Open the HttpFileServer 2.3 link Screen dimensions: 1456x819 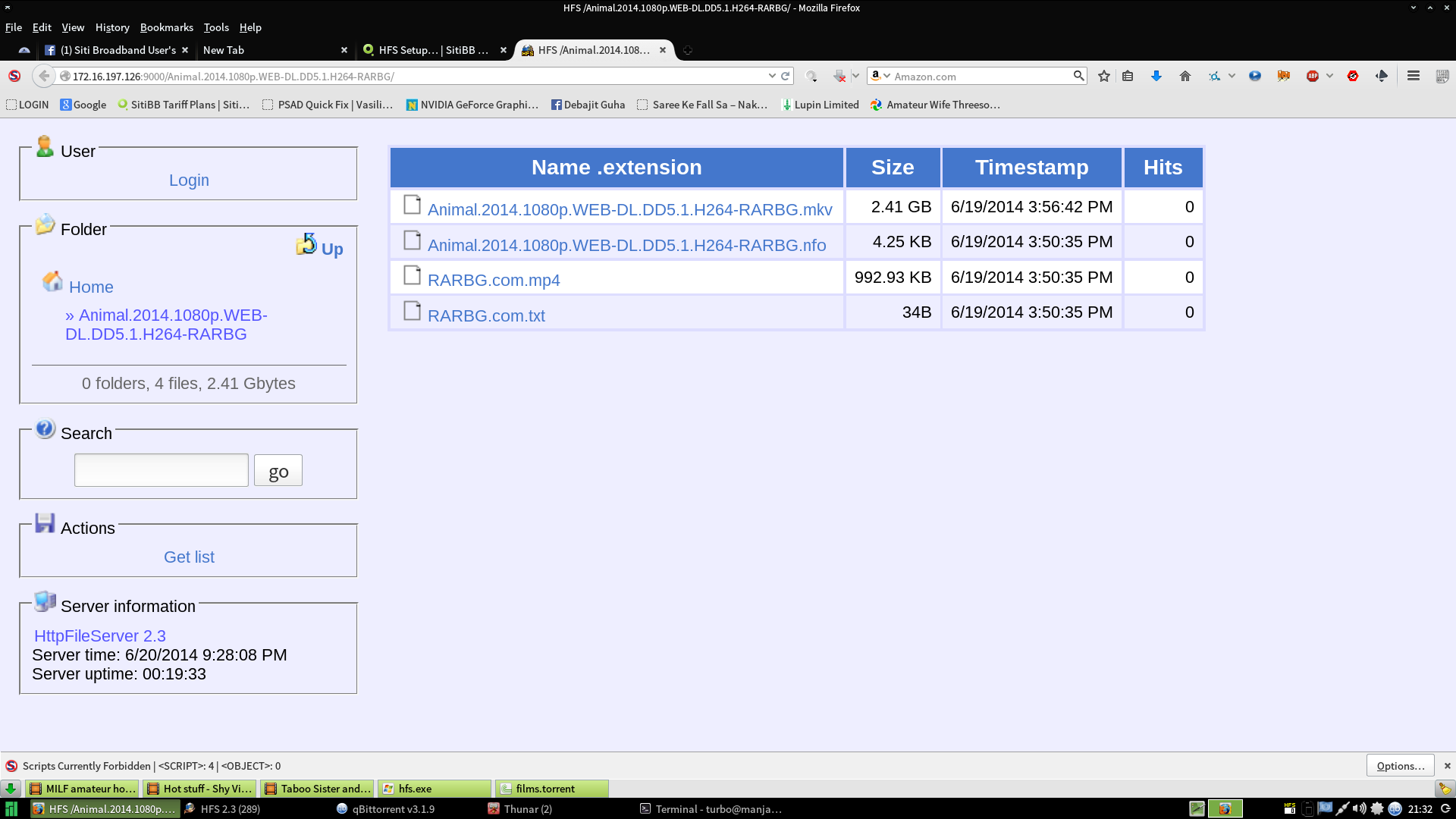100,636
